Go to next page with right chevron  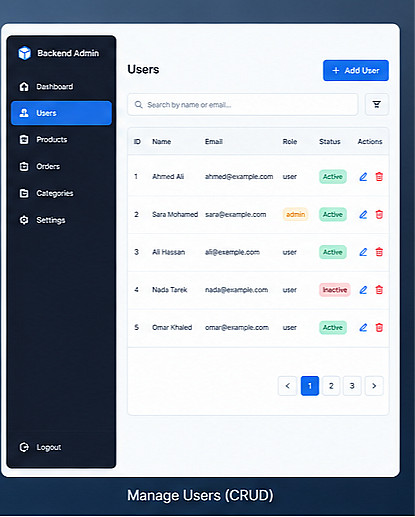tap(374, 386)
